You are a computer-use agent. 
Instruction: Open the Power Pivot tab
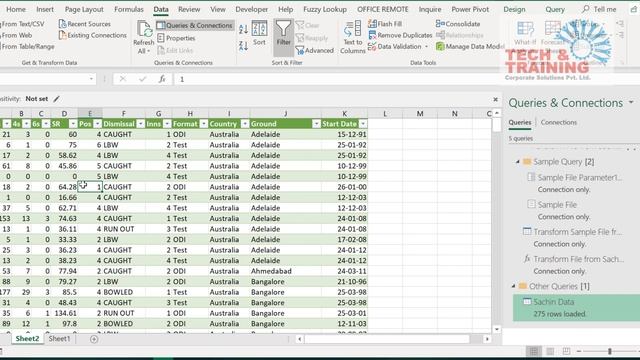click(470, 9)
